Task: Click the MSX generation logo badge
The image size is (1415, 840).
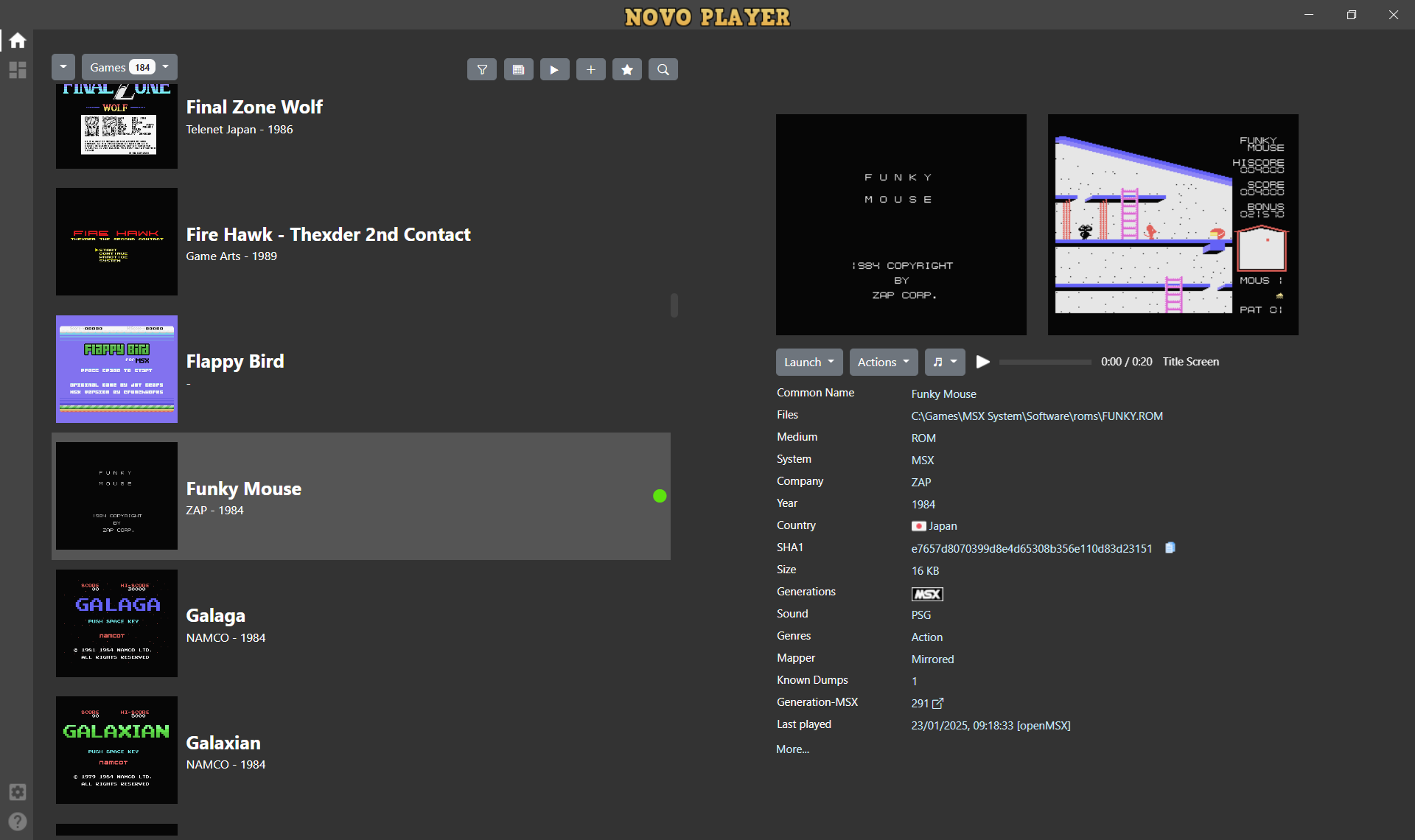Action: click(x=927, y=594)
